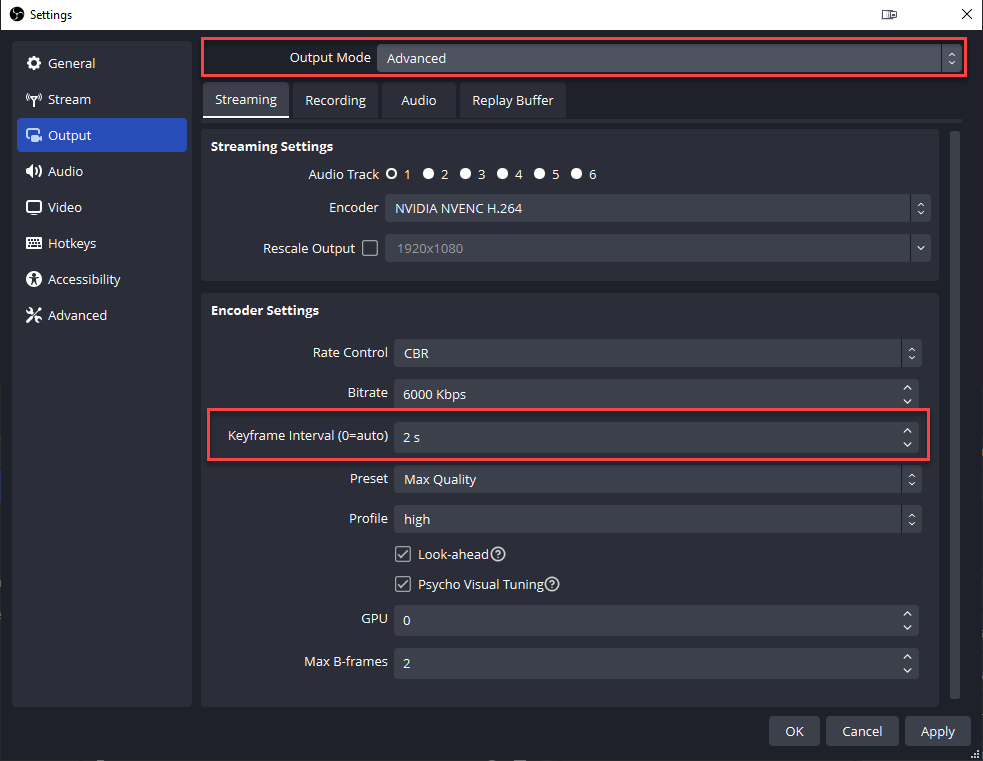
Task: Switch to the Recording tab
Action: [x=335, y=100]
